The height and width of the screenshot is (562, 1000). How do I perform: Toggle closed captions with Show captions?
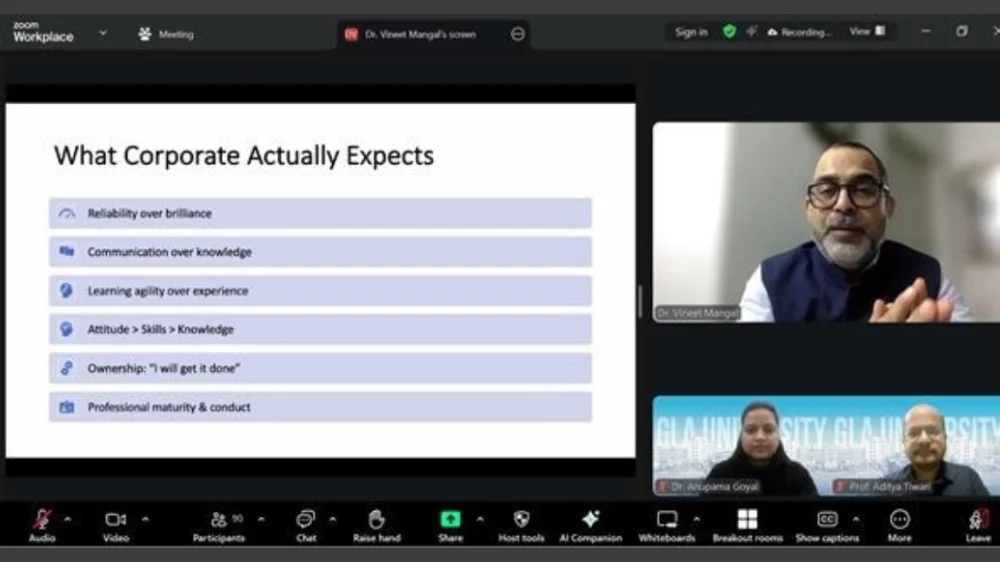tap(827, 520)
